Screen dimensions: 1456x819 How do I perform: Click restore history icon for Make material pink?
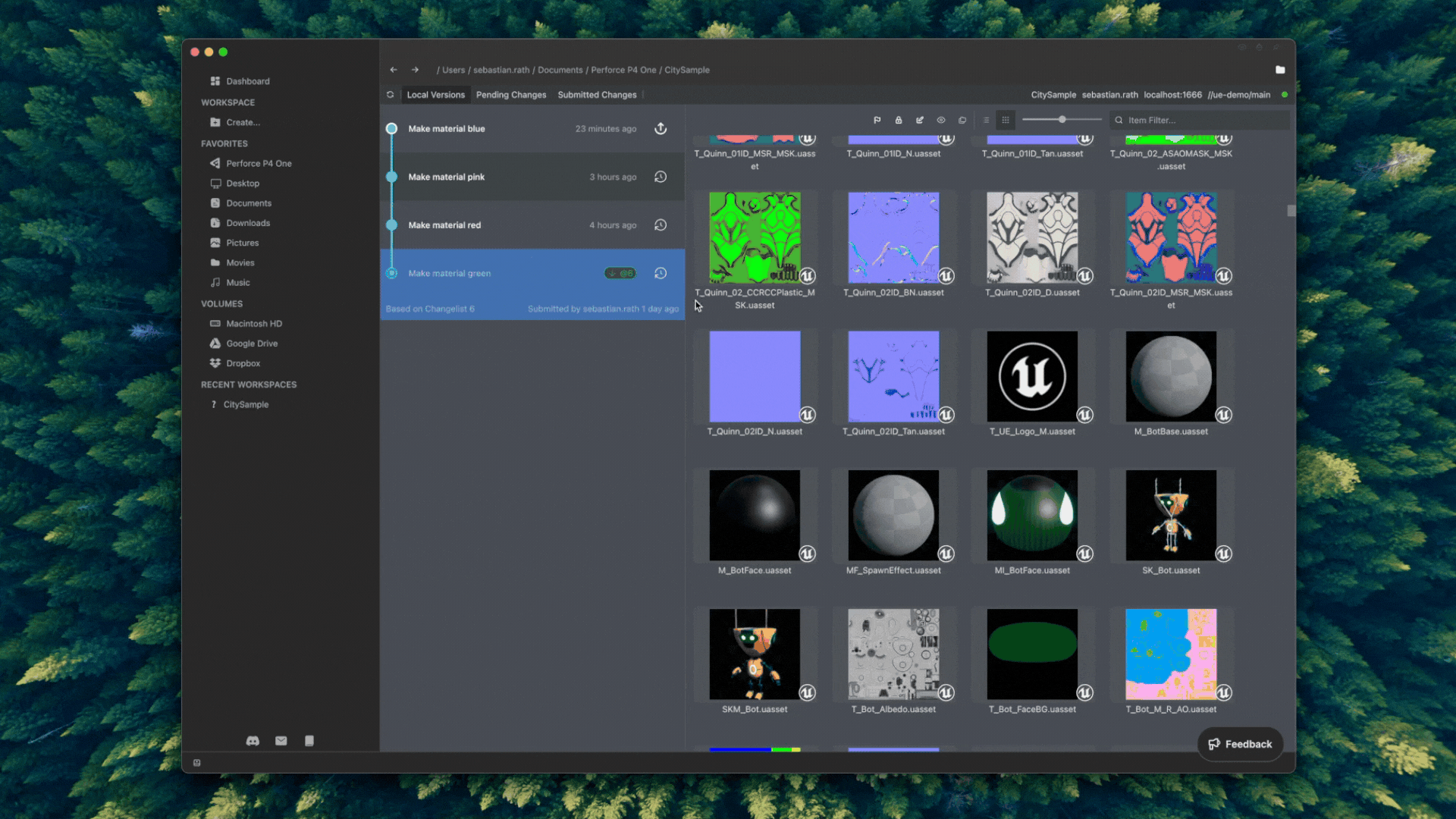tap(661, 177)
